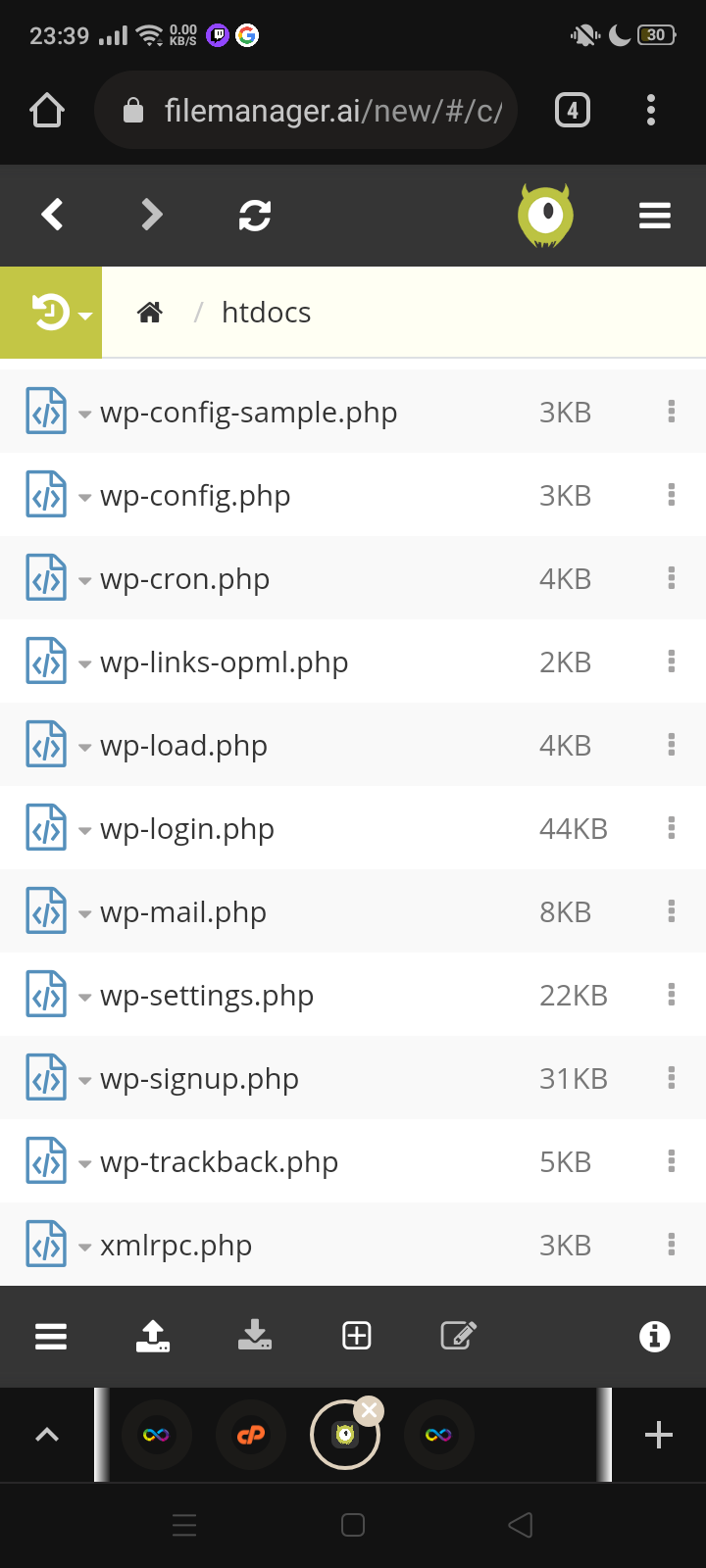The height and width of the screenshot is (1568, 706).
Task: Click the new file plus icon
Action: pos(357,1336)
